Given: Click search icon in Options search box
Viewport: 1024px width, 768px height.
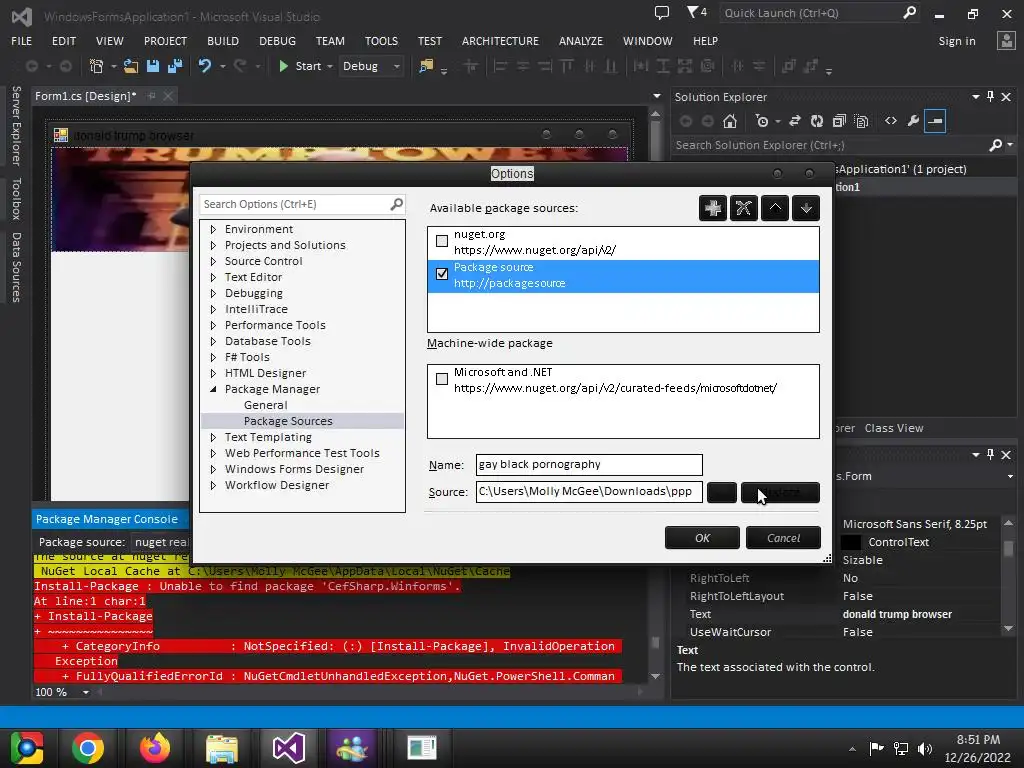Looking at the screenshot, I should (396, 204).
